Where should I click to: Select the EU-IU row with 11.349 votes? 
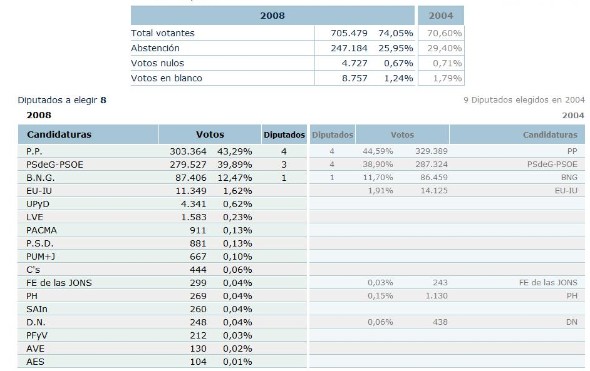(x=162, y=191)
